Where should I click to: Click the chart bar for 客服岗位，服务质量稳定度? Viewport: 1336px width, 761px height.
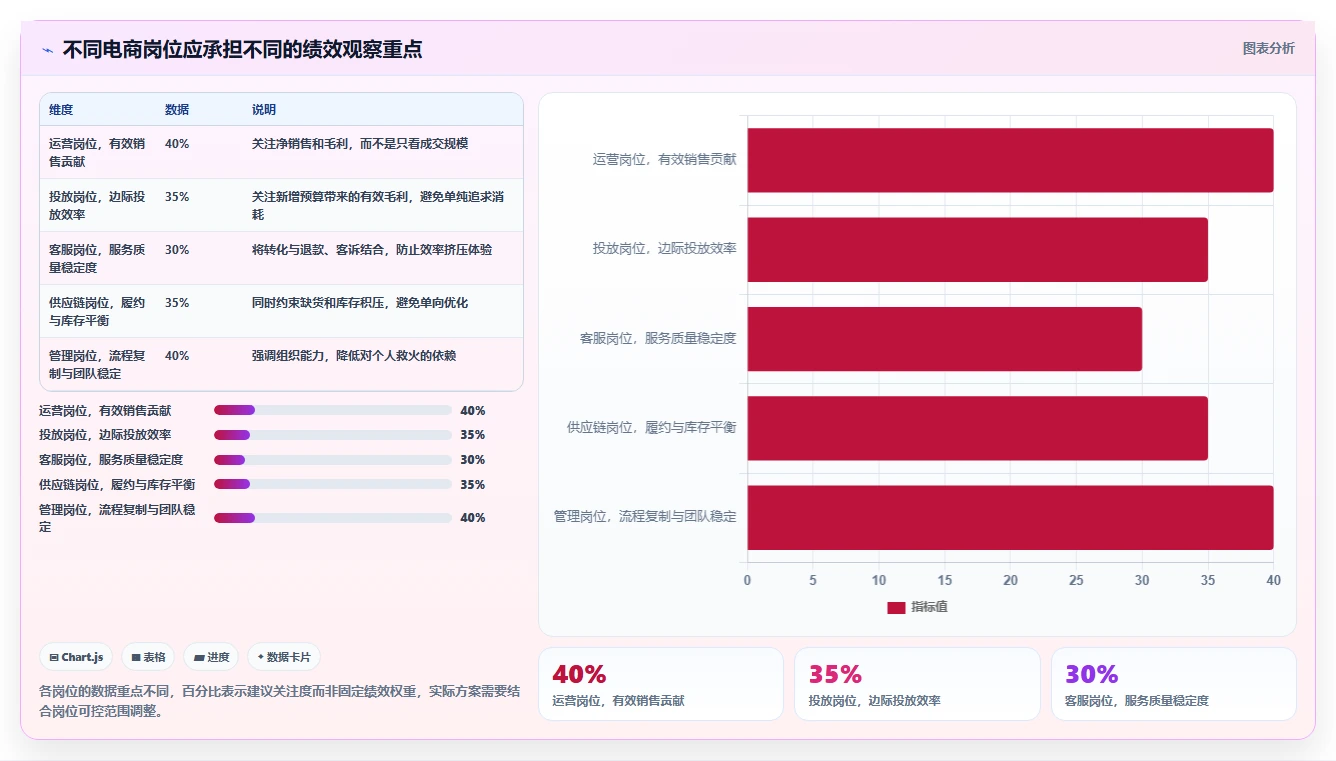(x=944, y=339)
